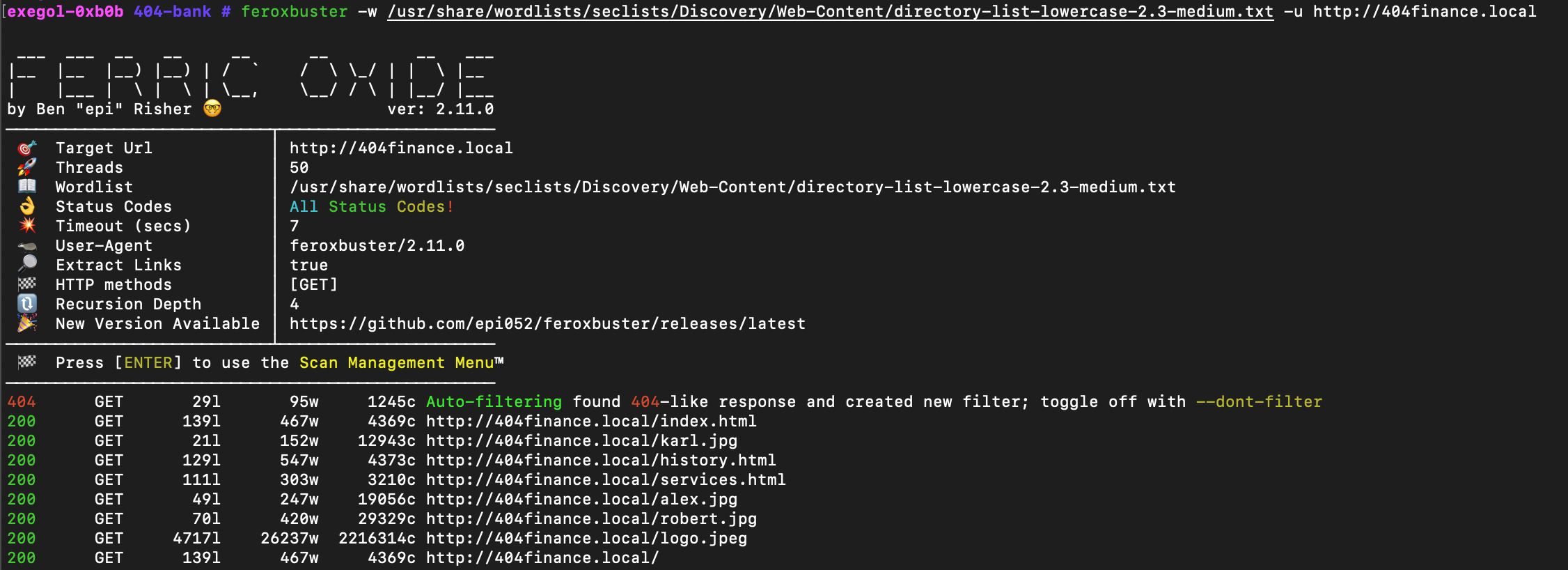
Task: Open the feroxbuster releases latest GitHub link
Action: [547, 324]
